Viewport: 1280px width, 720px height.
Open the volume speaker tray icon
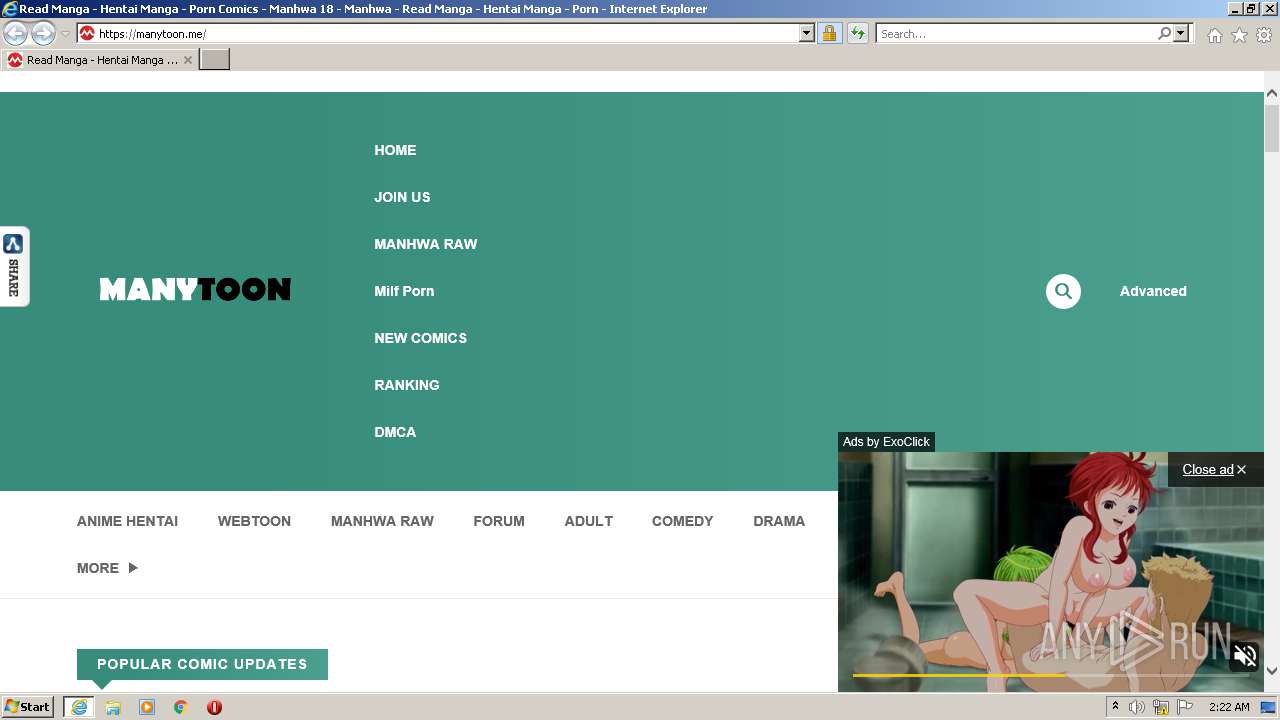pos(1137,707)
